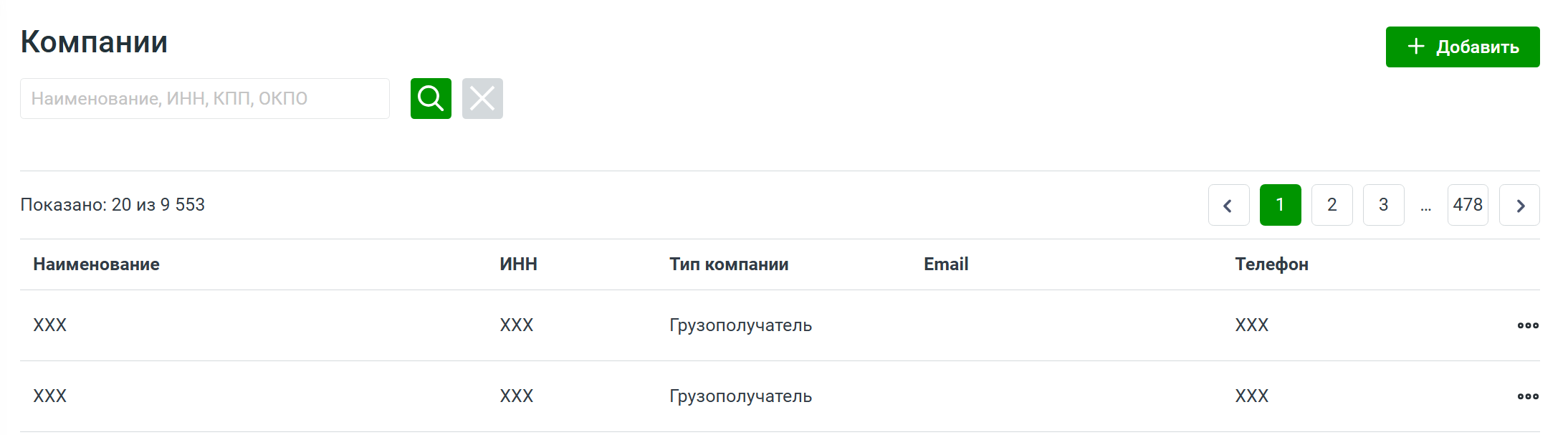1568x435 pixels.
Task: Open the three-dot menu for the first row
Action: [1528, 325]
